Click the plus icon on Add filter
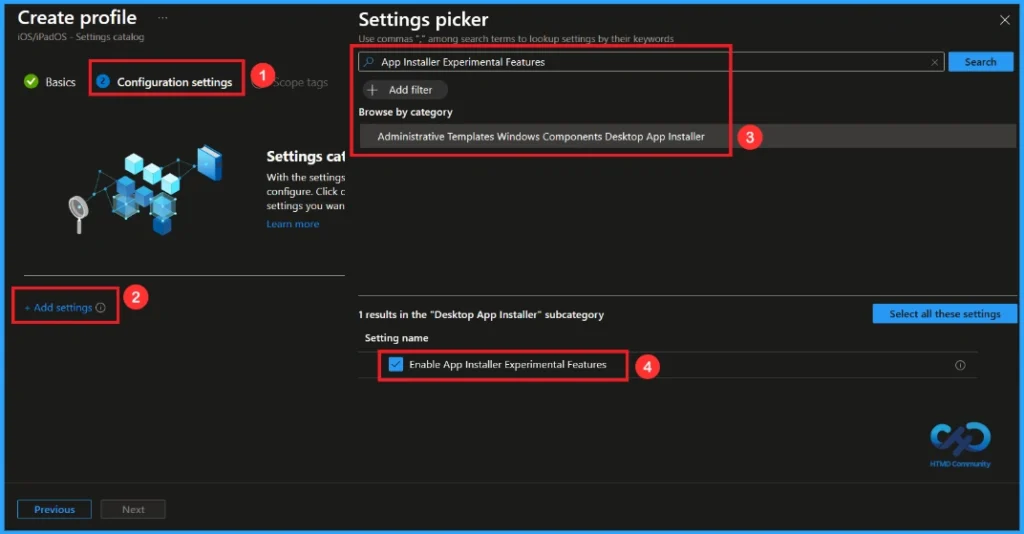The width and height of the screenshot is (1024, 534). [372, 89]
